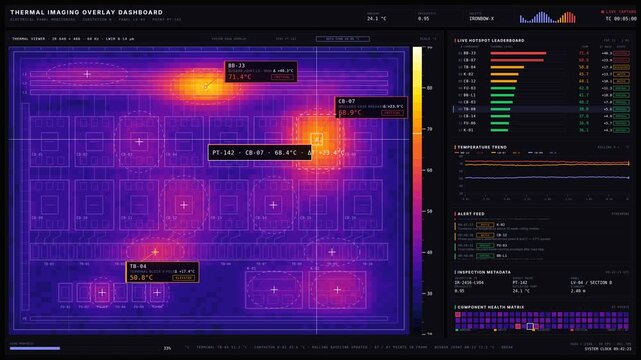Viewport: 641px width, 360px height.
Task: Click the PT-142 CB-07 68.4°C readout tooltip
Action: 260,153
